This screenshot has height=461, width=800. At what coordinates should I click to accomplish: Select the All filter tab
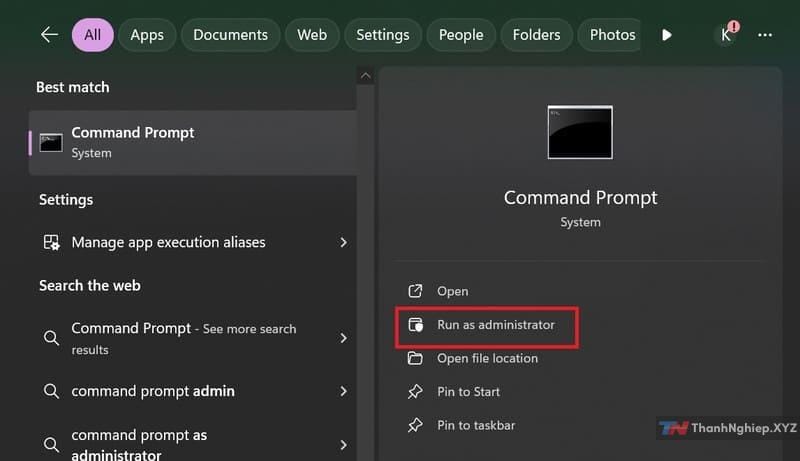[x=92, y=35]
